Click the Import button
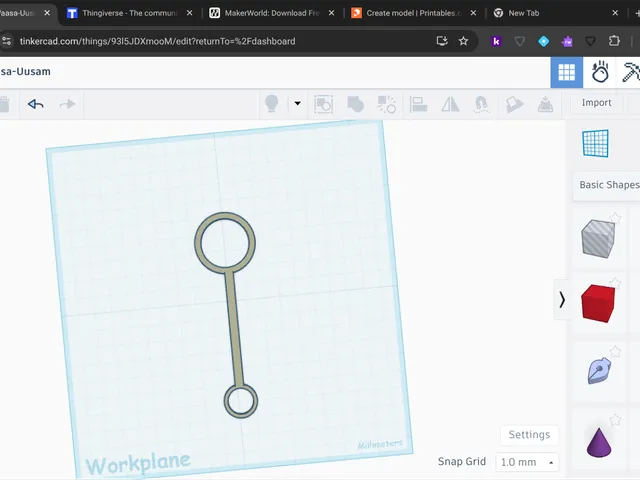The image size is (640, 480). click(x=596, y=103)
